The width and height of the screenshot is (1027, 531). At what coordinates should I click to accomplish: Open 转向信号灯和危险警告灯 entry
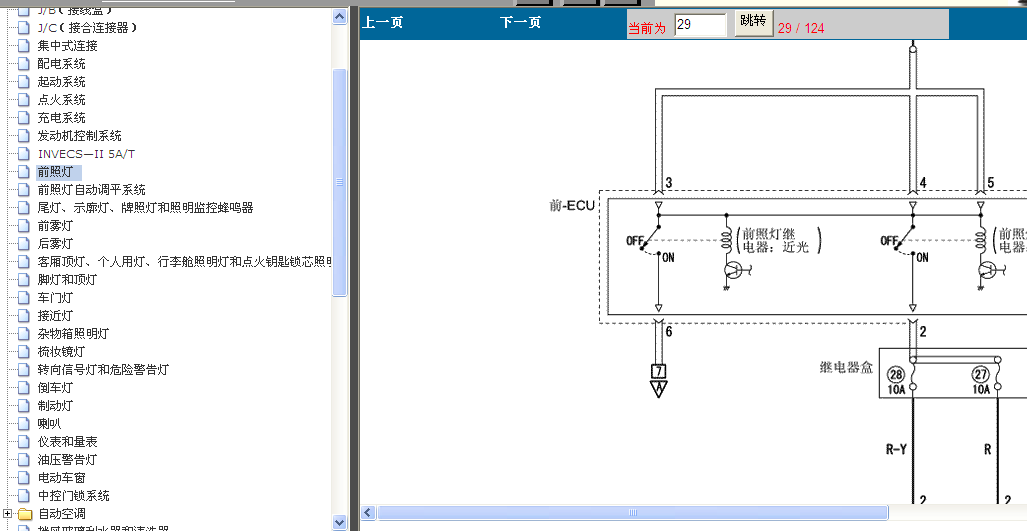coord(103,370)
